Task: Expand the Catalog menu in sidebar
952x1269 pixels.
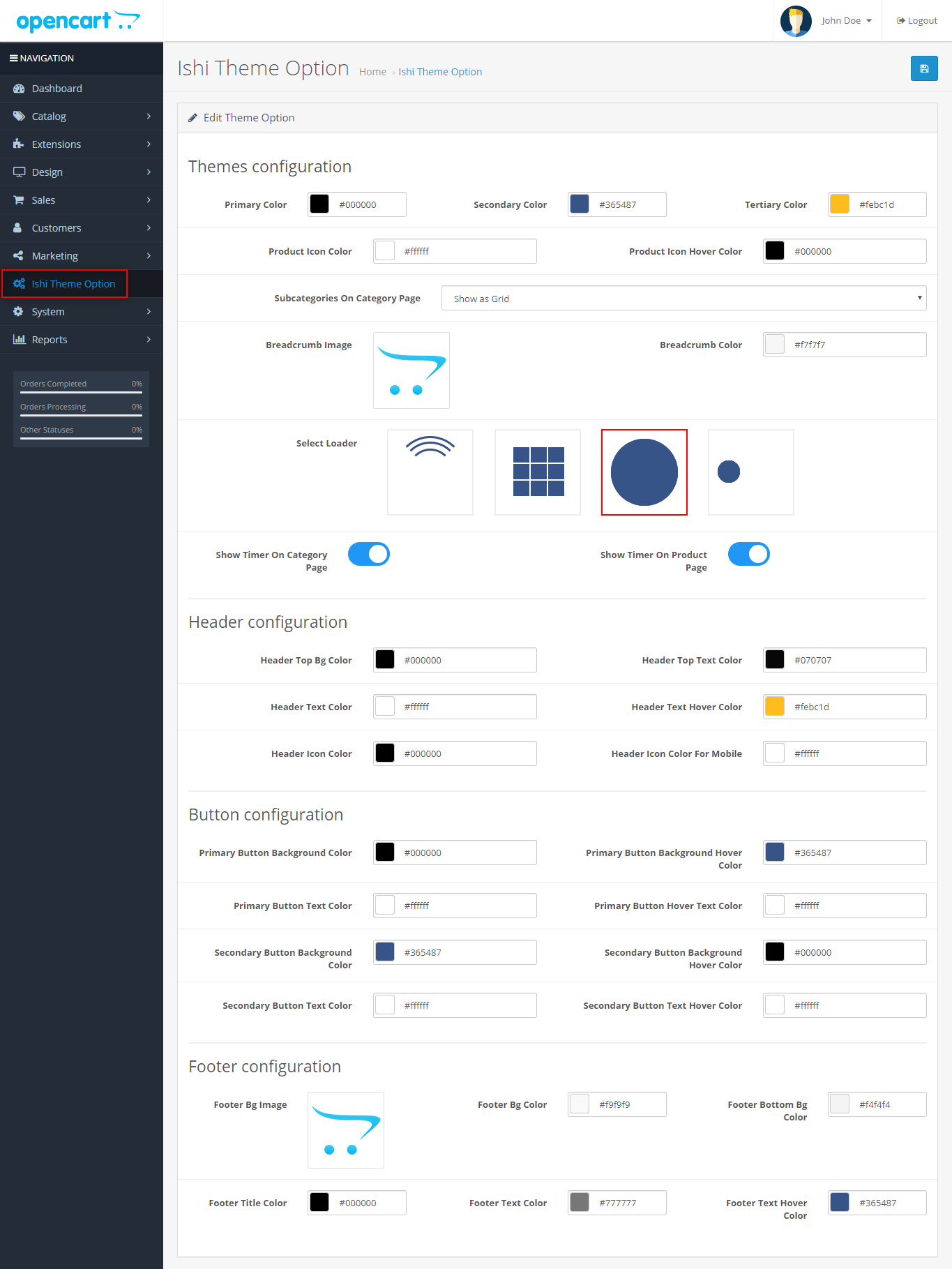Action: [x=82, y=117]
